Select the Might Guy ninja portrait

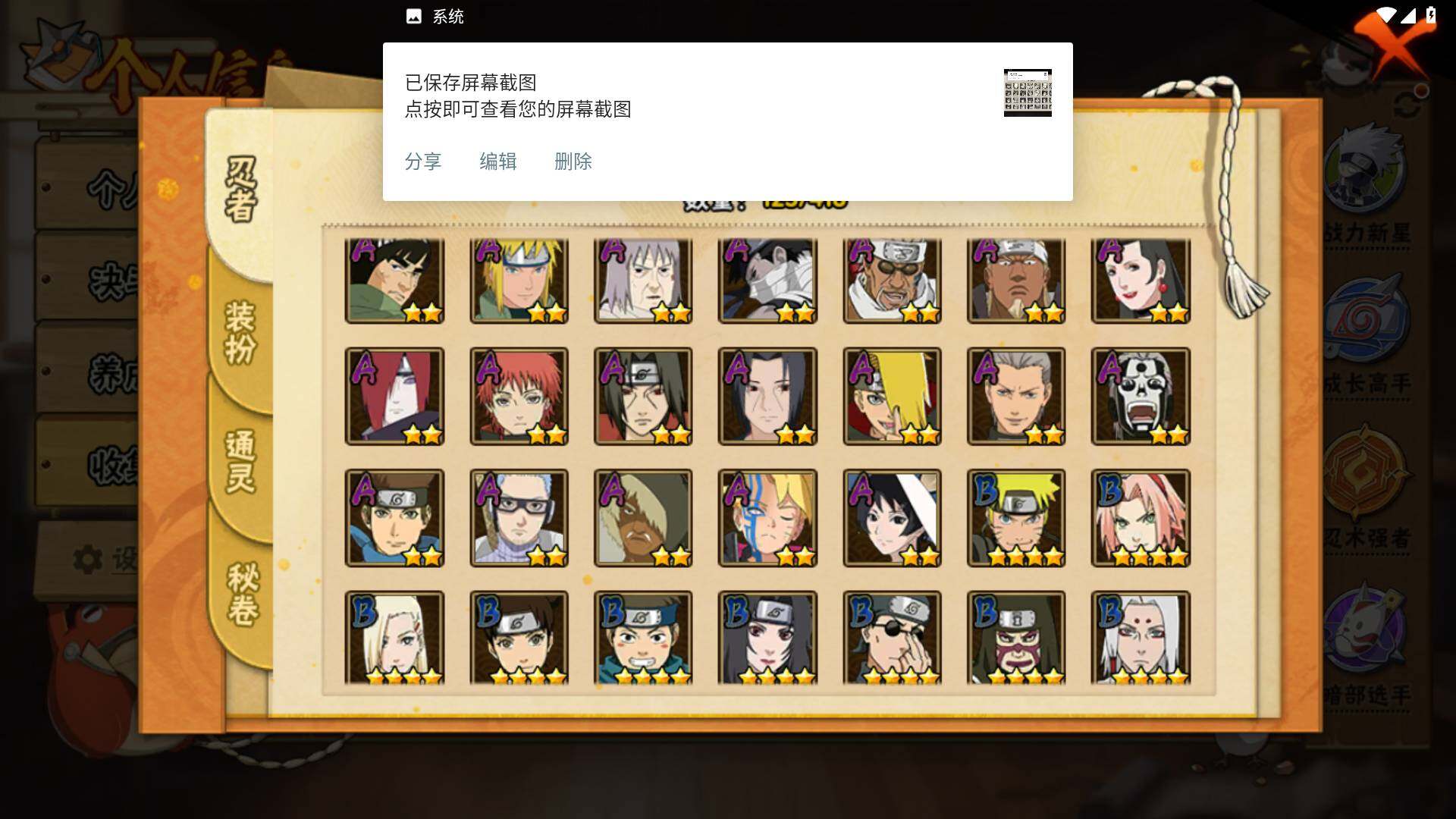[x=394, y=281]
